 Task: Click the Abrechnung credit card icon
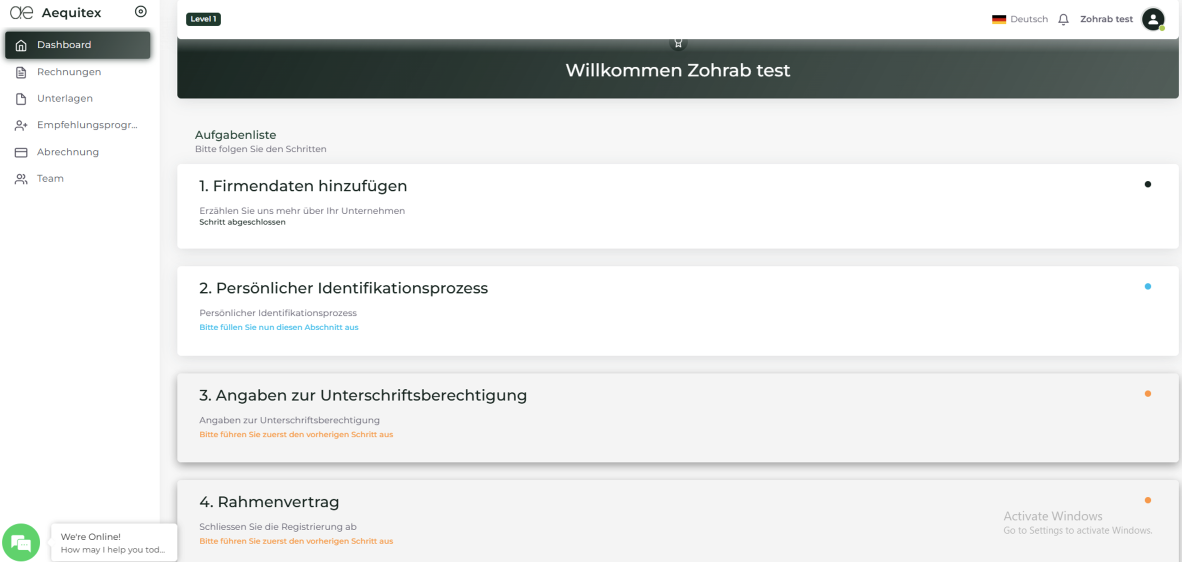pos(21,152)
